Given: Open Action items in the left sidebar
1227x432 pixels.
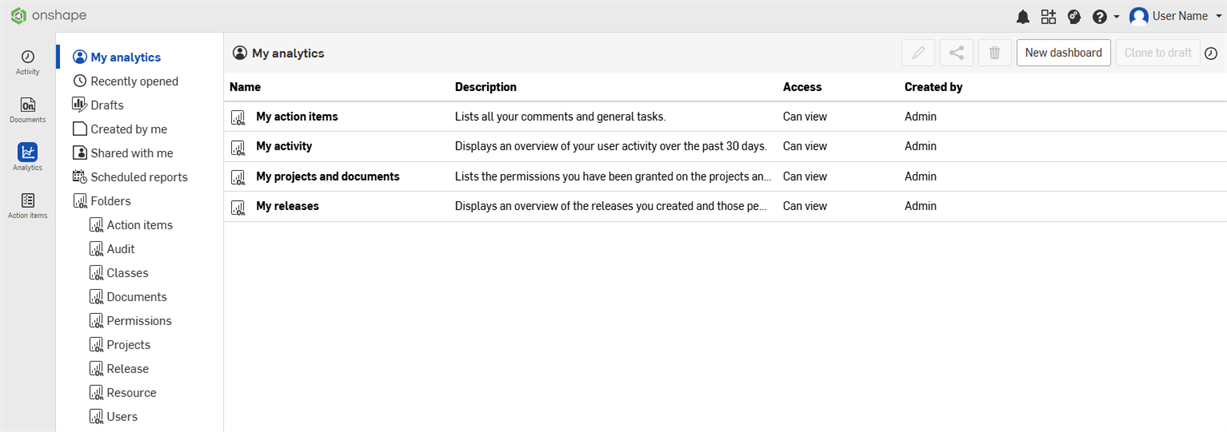Looking at the screenshot, I should (28, 205).
